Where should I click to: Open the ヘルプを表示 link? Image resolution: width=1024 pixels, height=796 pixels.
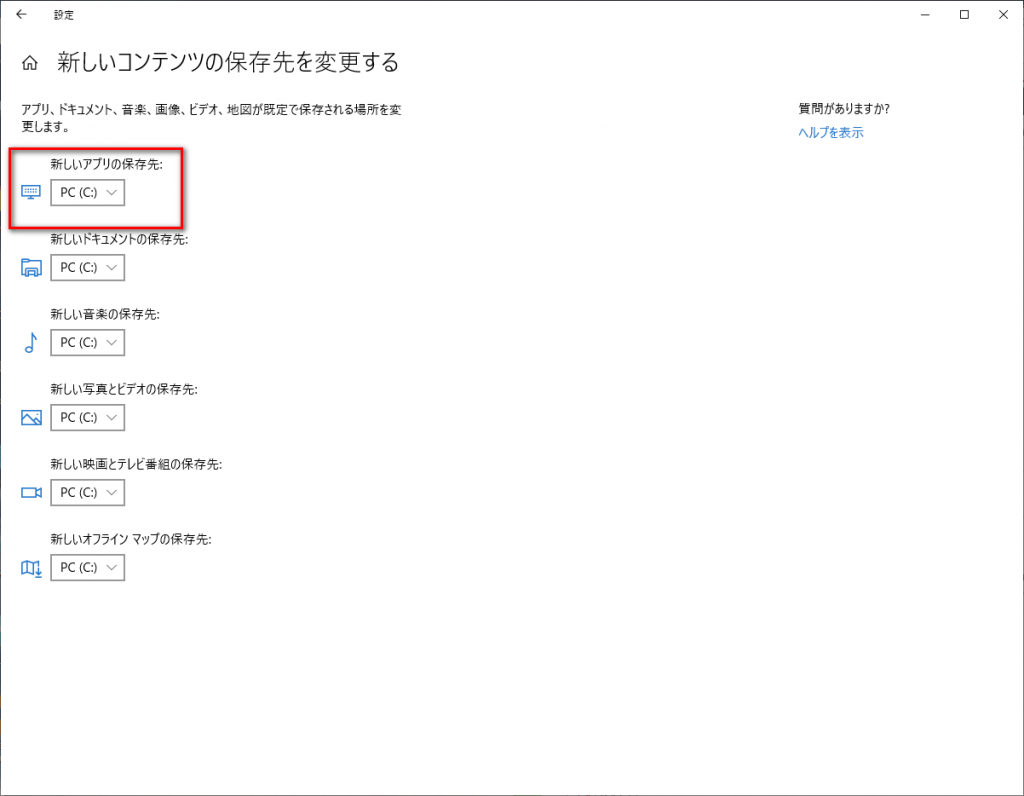[x=830, y=132]
